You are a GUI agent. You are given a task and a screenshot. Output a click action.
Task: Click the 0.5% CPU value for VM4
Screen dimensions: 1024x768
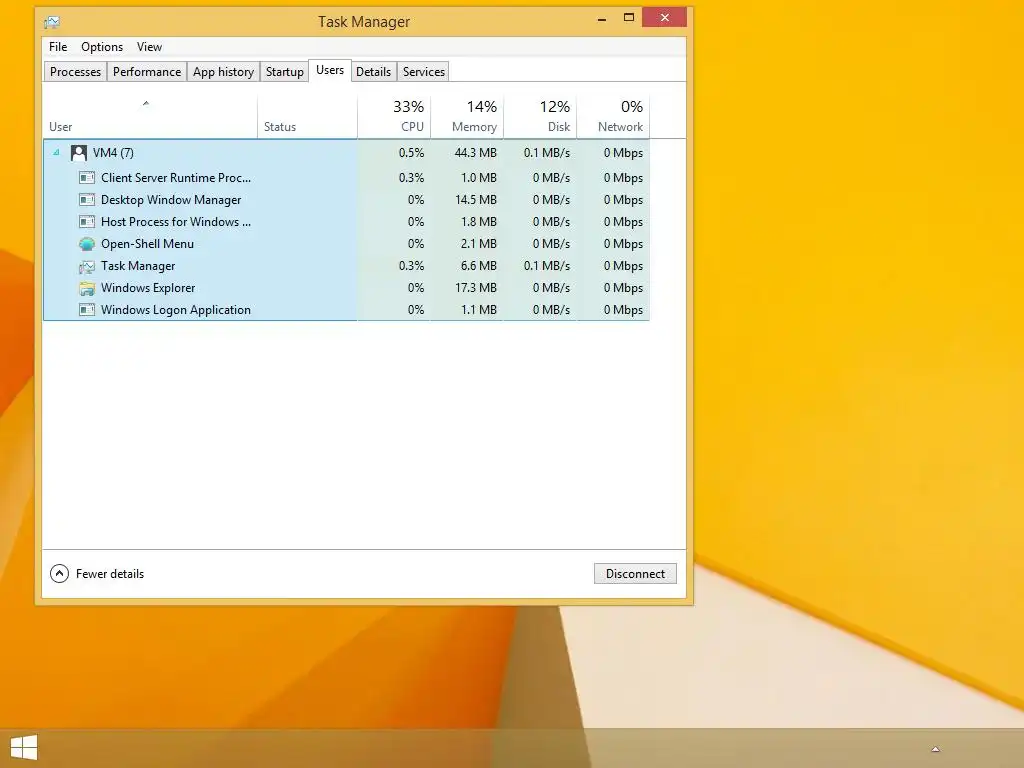tap(411, 153)
